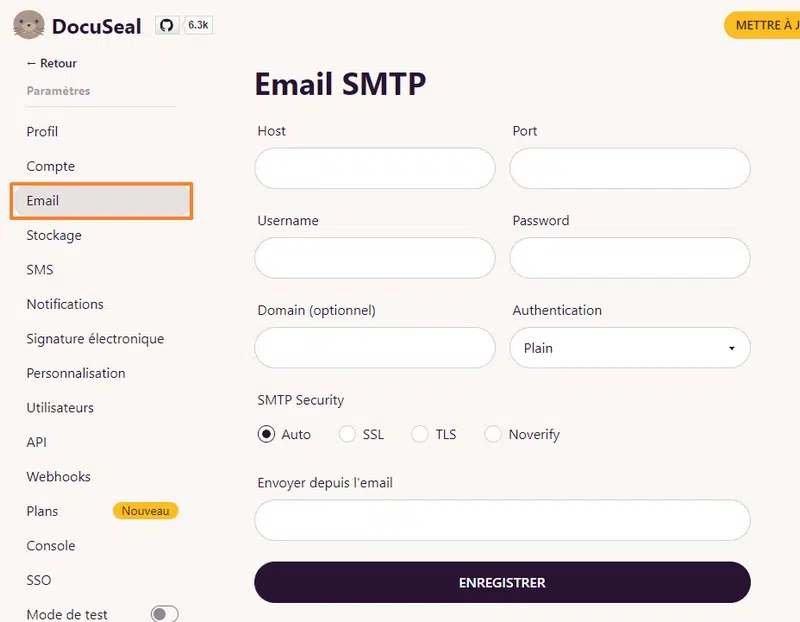Open Plans marked with Nouveau badge
Image resolution: width=800 pixels, height=622 pixels.
click(42, 511)
